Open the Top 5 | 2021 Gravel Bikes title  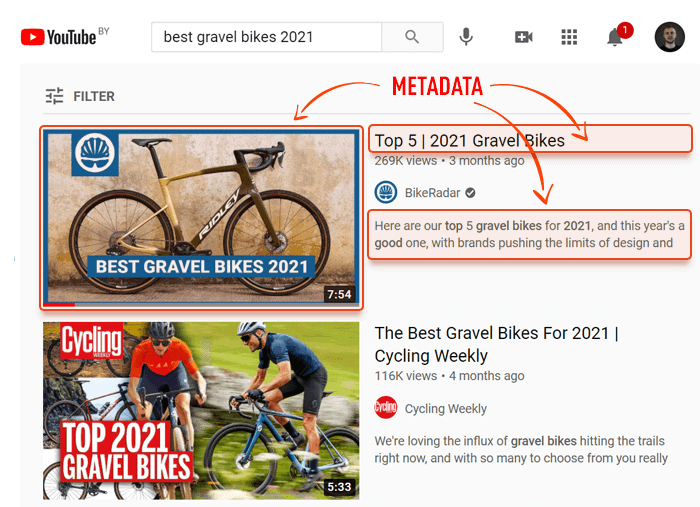point(470,141)
